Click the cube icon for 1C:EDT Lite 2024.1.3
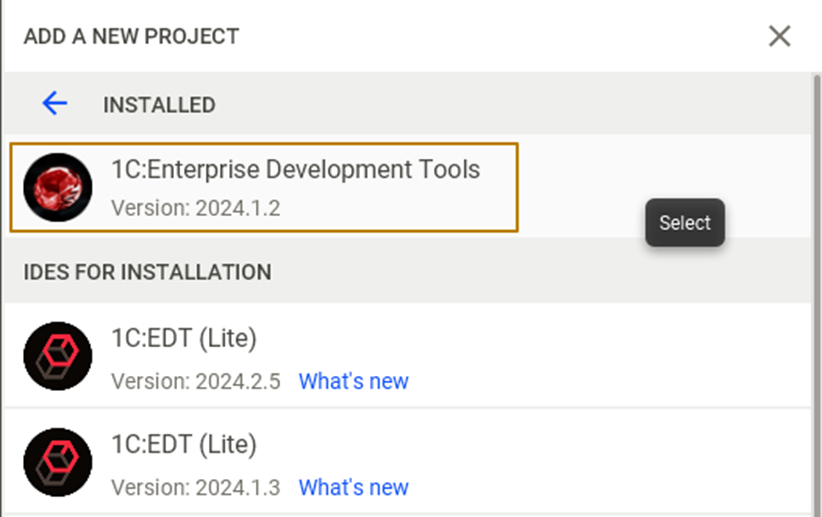Viewport: 822px width, 517px height. (57, 462)
